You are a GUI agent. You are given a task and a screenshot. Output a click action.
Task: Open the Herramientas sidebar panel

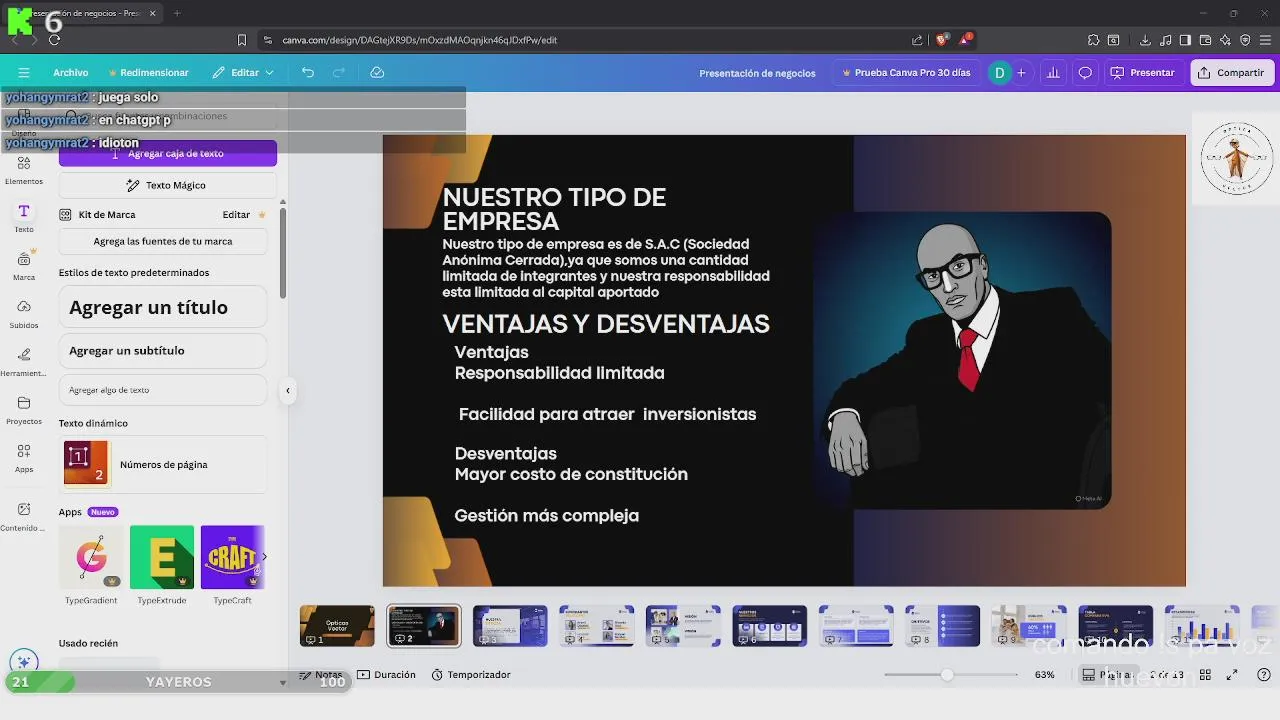point(24,362)
